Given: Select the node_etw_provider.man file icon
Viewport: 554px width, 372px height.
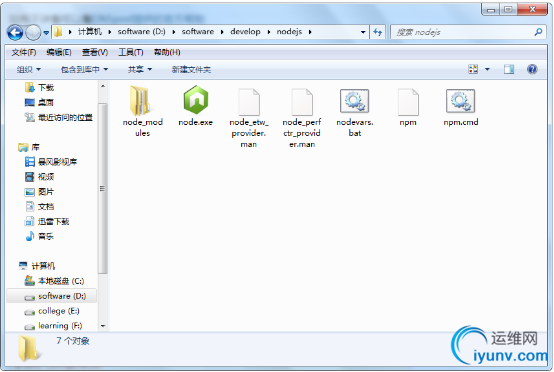Looking at the screenshot, I should [249, 102].
